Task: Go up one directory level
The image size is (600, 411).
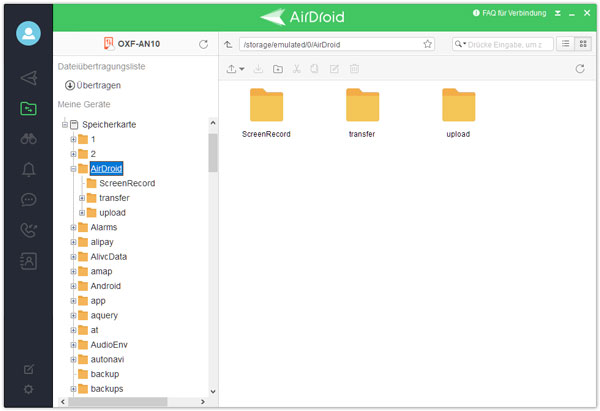Action: 228,44
